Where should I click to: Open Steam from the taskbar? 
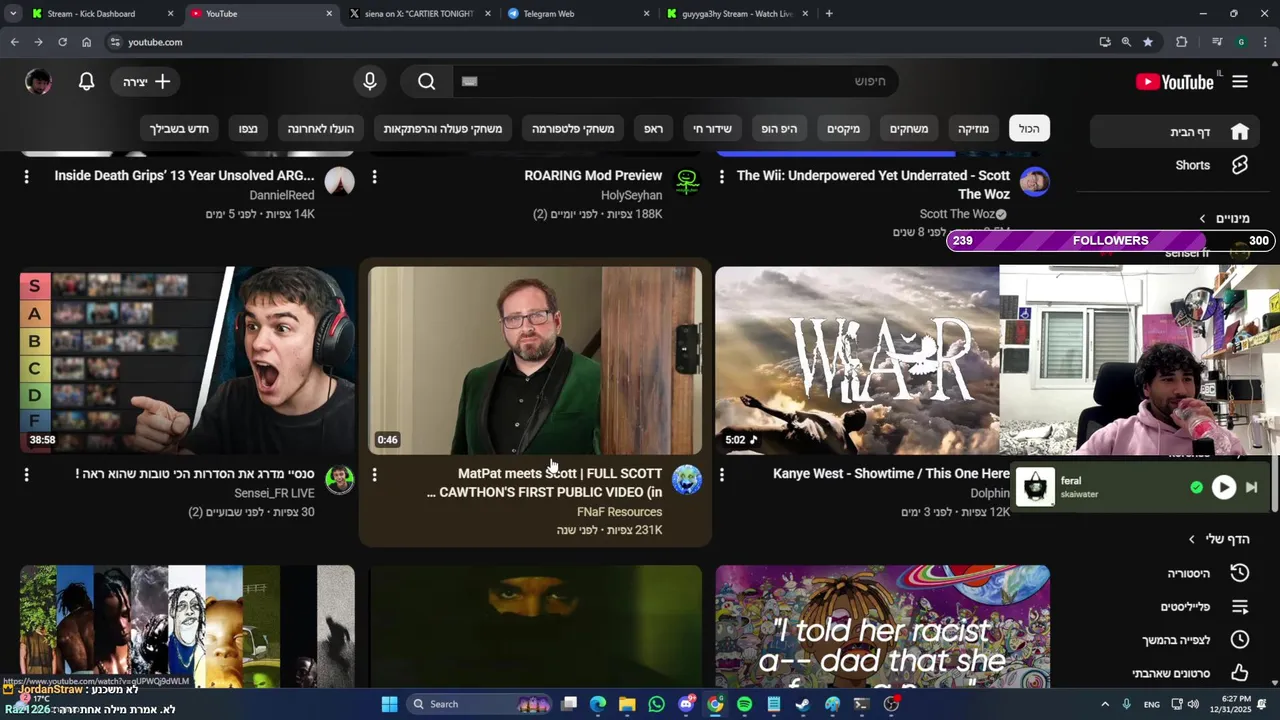(x=803, y=704)
